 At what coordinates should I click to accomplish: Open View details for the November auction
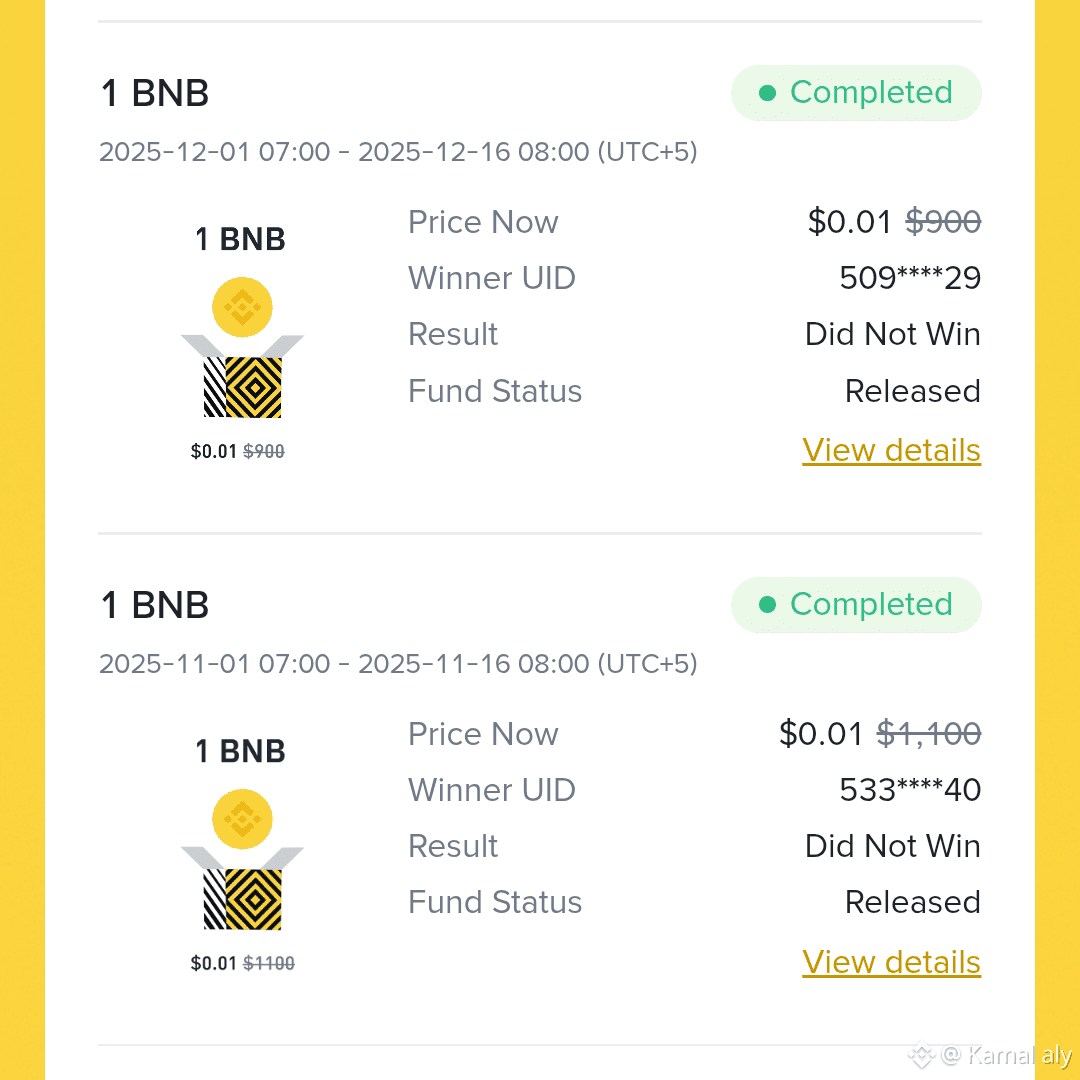pos(892,961)
